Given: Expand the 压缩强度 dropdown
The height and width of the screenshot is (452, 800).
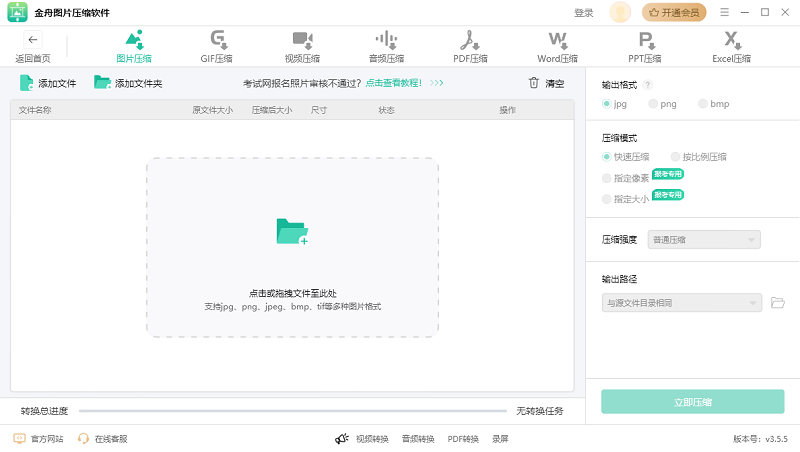Looking at the screenshot, I should [x=706, y=239].
